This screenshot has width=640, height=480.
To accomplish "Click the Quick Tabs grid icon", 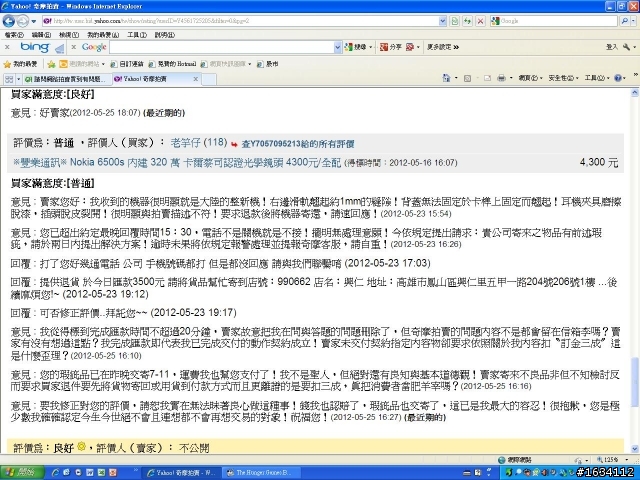I will tap(9, 79).
